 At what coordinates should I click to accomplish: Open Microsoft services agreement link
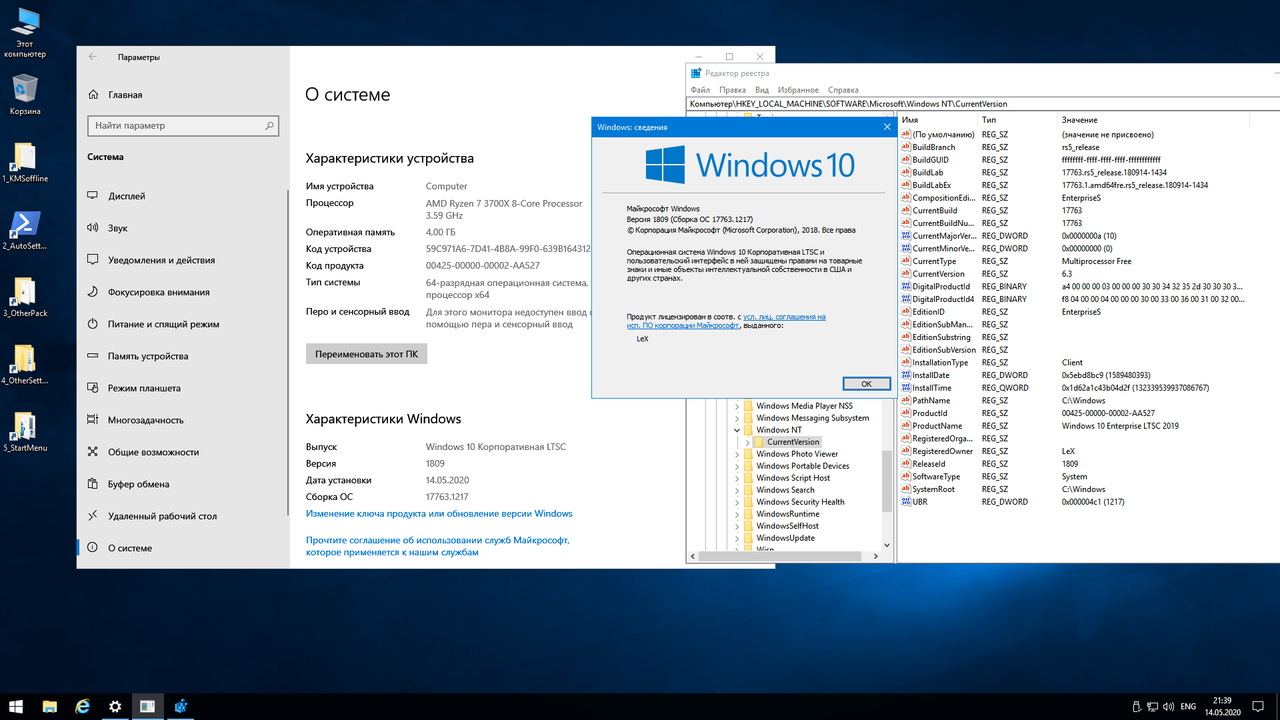coord(437,546)
